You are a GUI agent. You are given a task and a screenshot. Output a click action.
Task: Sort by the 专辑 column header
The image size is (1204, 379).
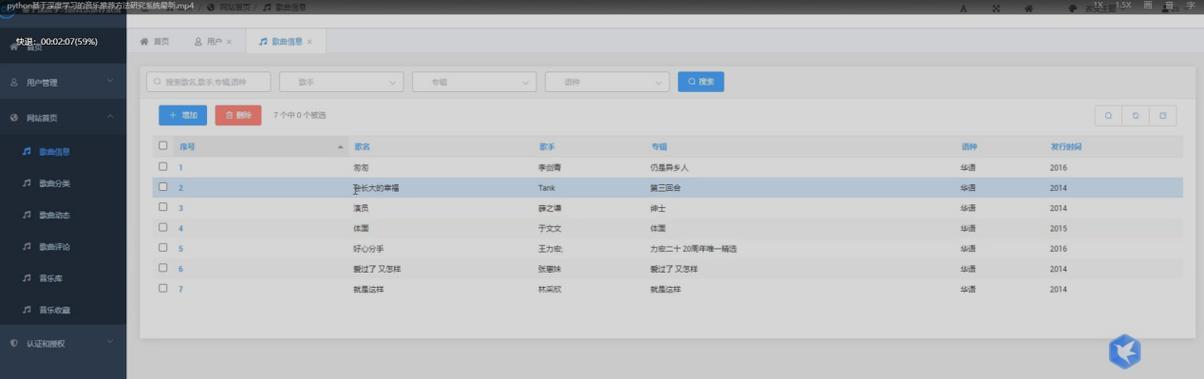pos(659,147)
